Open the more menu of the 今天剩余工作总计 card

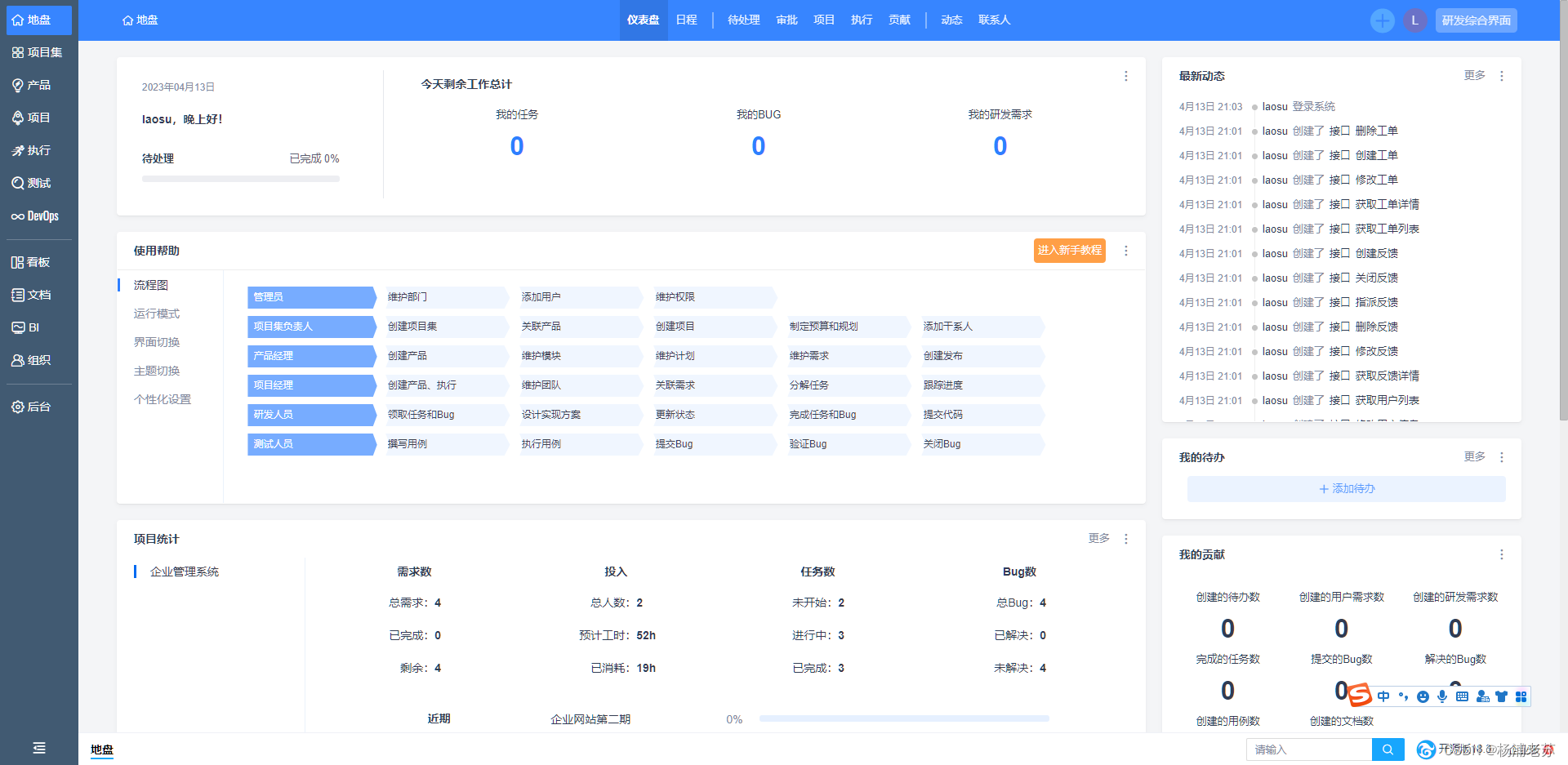(1125, 76)
